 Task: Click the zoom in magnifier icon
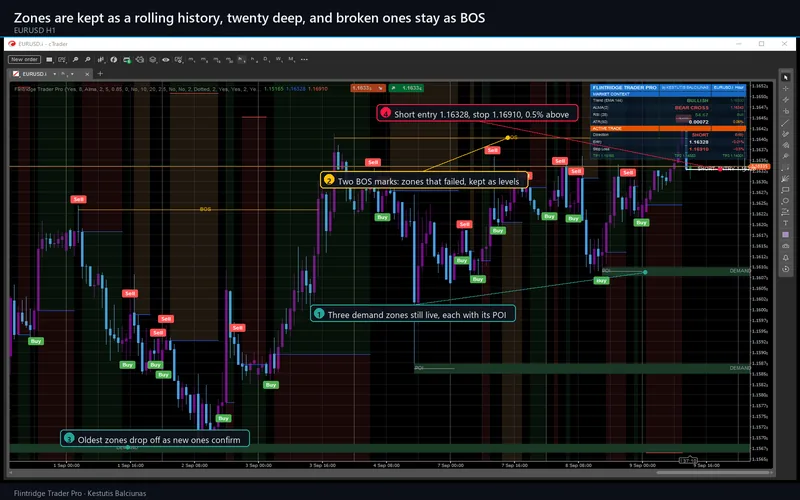click(76, 60)
